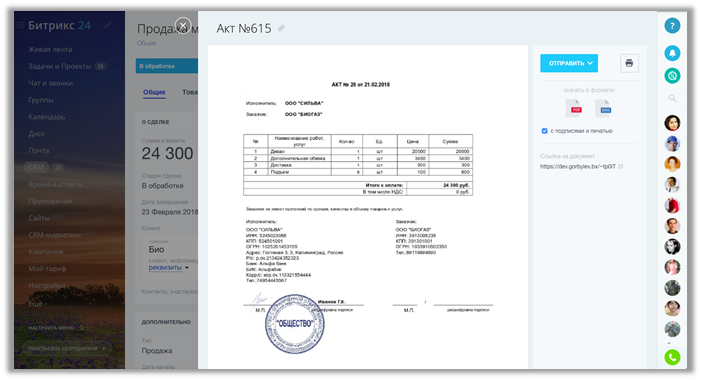Expand the реквизиты dropdown arrow

[187, 268]
